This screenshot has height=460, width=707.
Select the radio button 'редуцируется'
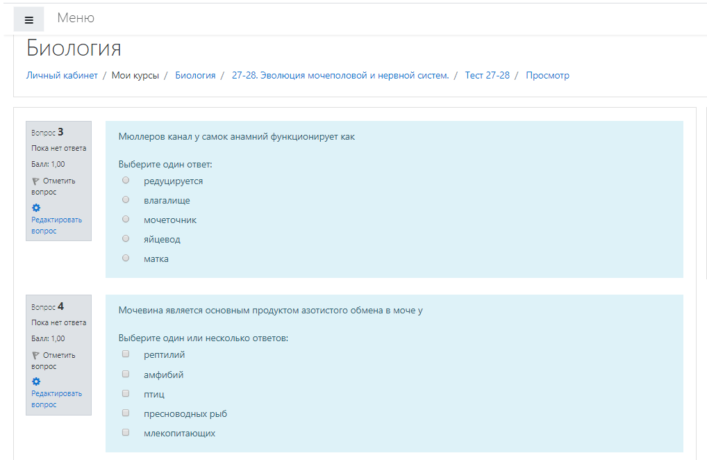126,180
